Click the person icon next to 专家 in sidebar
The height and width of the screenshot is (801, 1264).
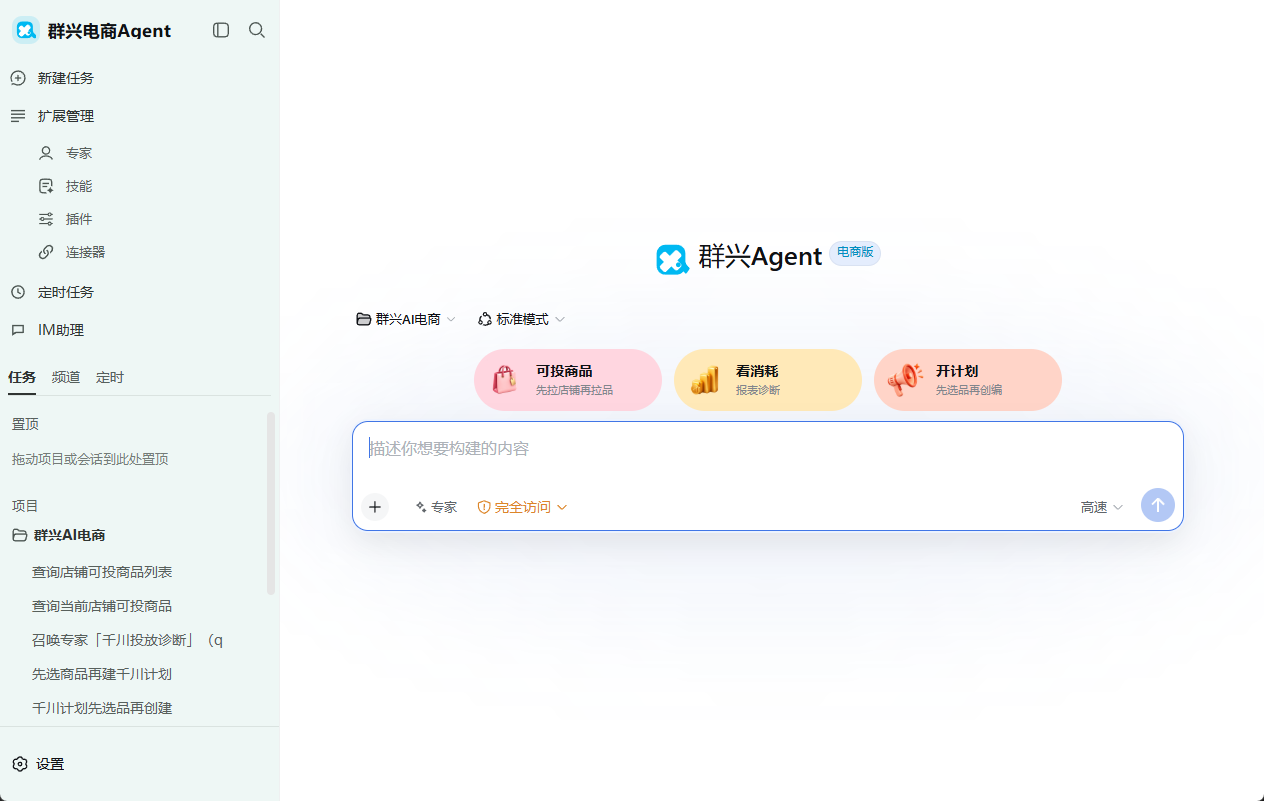(46, 153)
